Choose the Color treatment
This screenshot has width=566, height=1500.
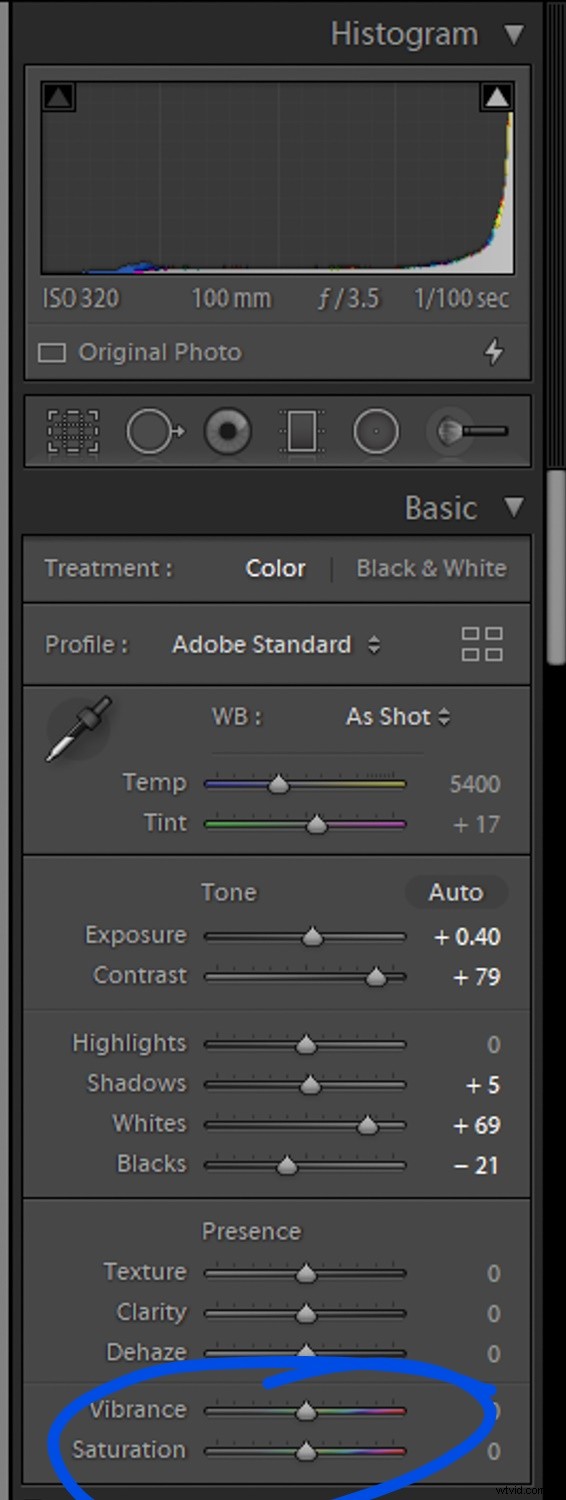tap(276, 568)
